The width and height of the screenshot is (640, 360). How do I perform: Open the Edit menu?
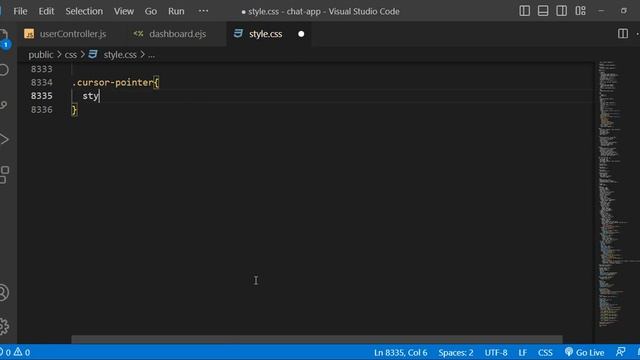[x=46, y=11]
